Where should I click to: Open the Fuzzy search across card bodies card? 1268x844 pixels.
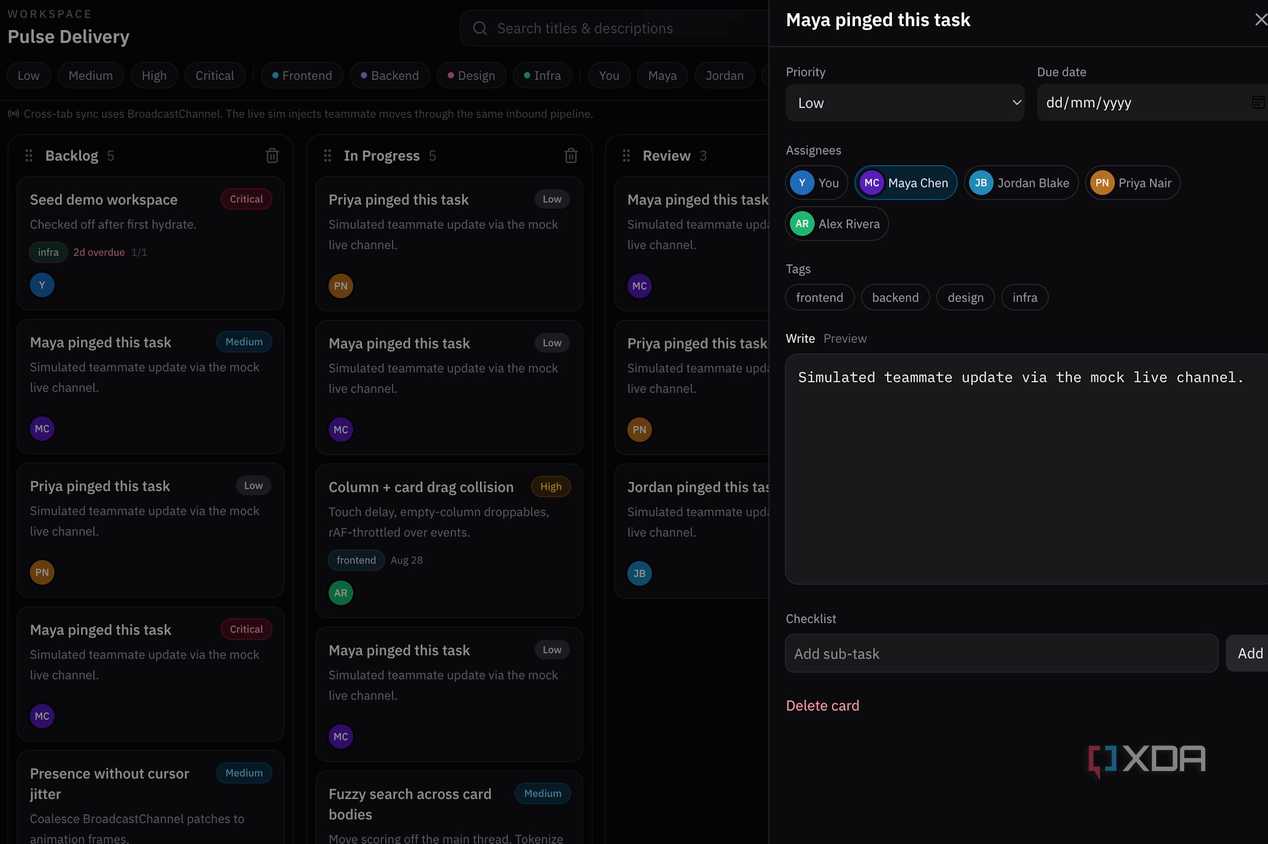click(449, 808)
